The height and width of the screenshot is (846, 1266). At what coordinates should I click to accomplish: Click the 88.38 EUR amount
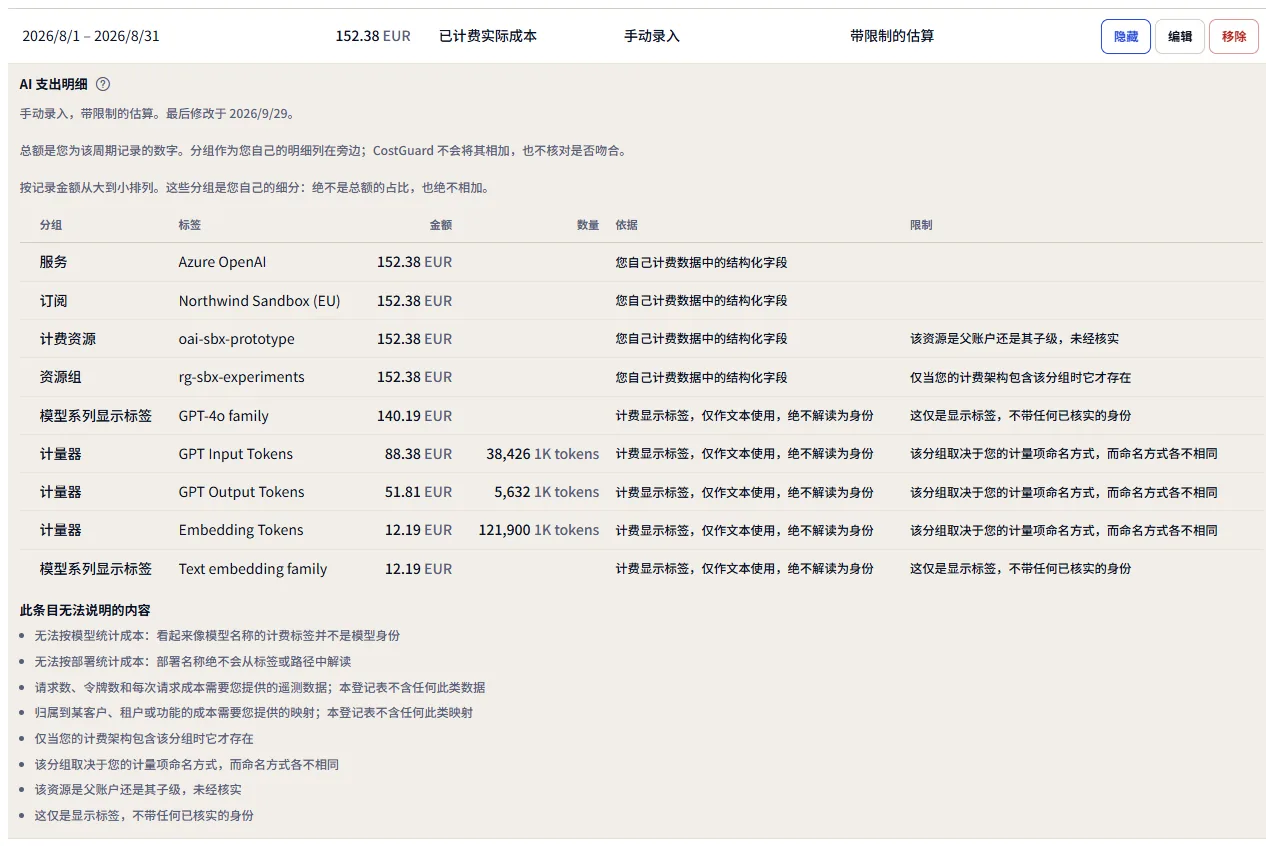click(x=418, y=454)
